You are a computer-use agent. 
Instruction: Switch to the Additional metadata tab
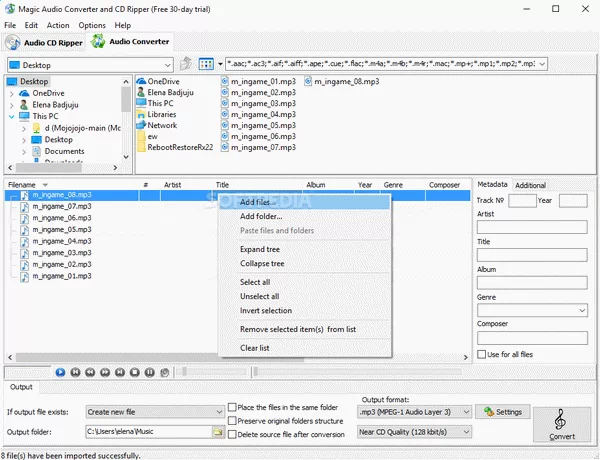pyautogui.click(x=530, y=185)
